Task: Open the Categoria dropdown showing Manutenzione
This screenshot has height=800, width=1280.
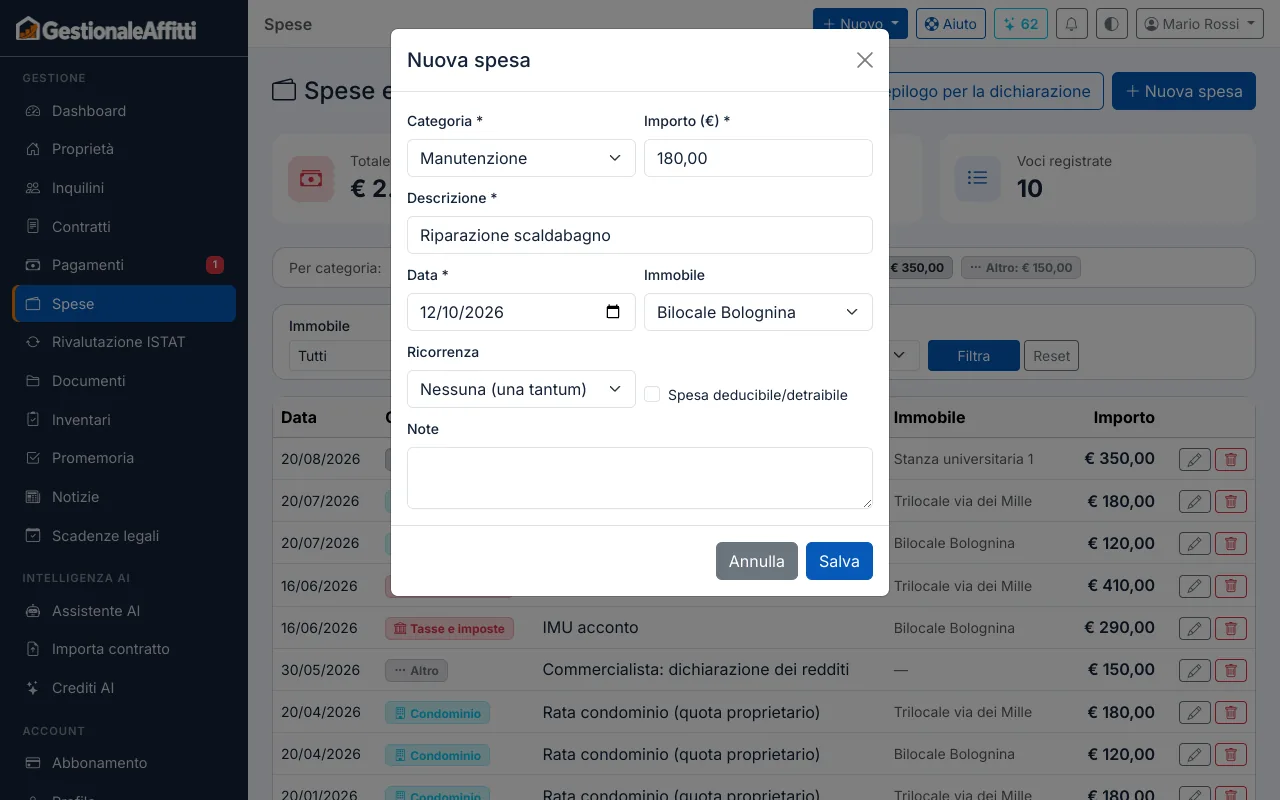Action: pyautogui.click(x=521, y=158)
